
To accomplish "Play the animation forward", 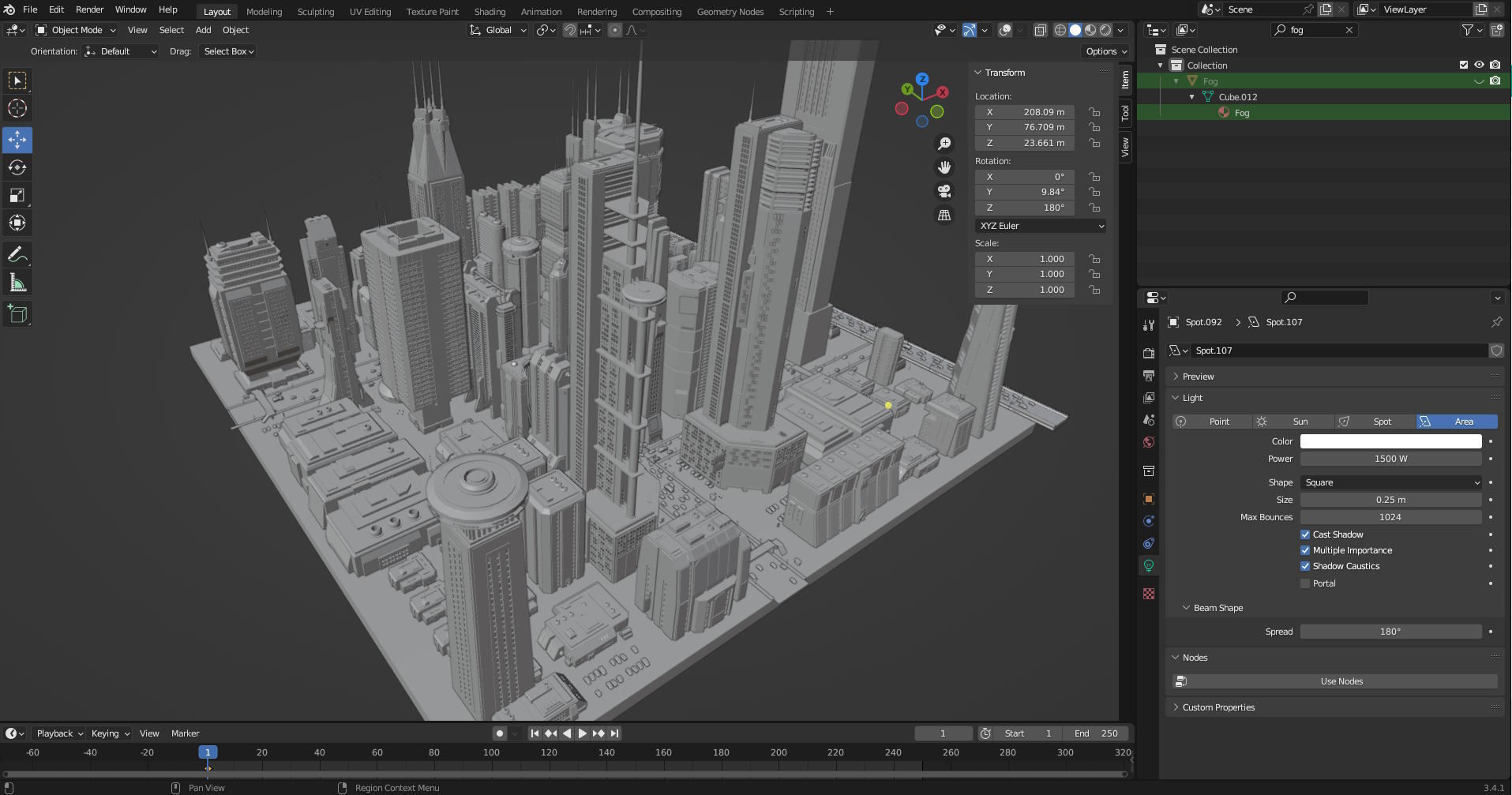I will tap(582, 733).
